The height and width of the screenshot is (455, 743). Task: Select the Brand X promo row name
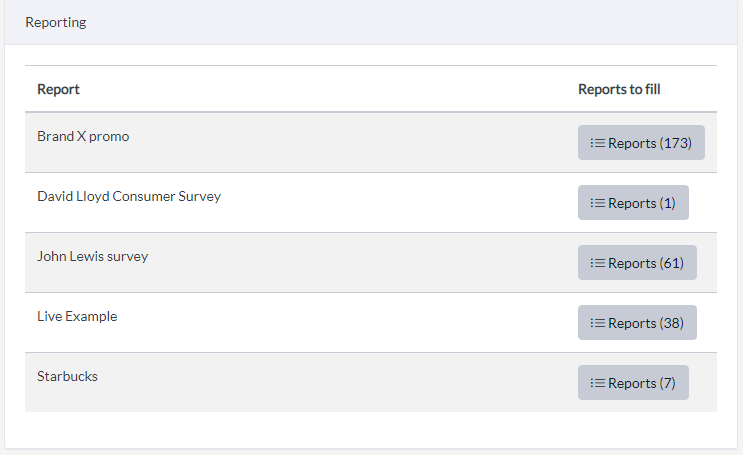point(83,136)
